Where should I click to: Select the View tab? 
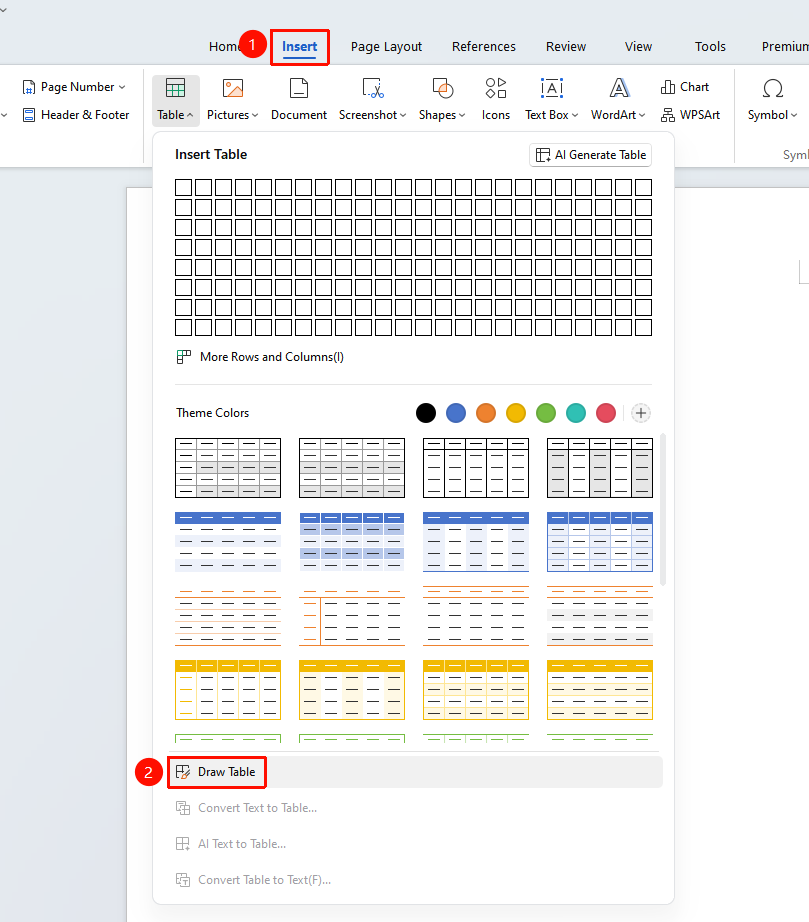coord(638,46)
